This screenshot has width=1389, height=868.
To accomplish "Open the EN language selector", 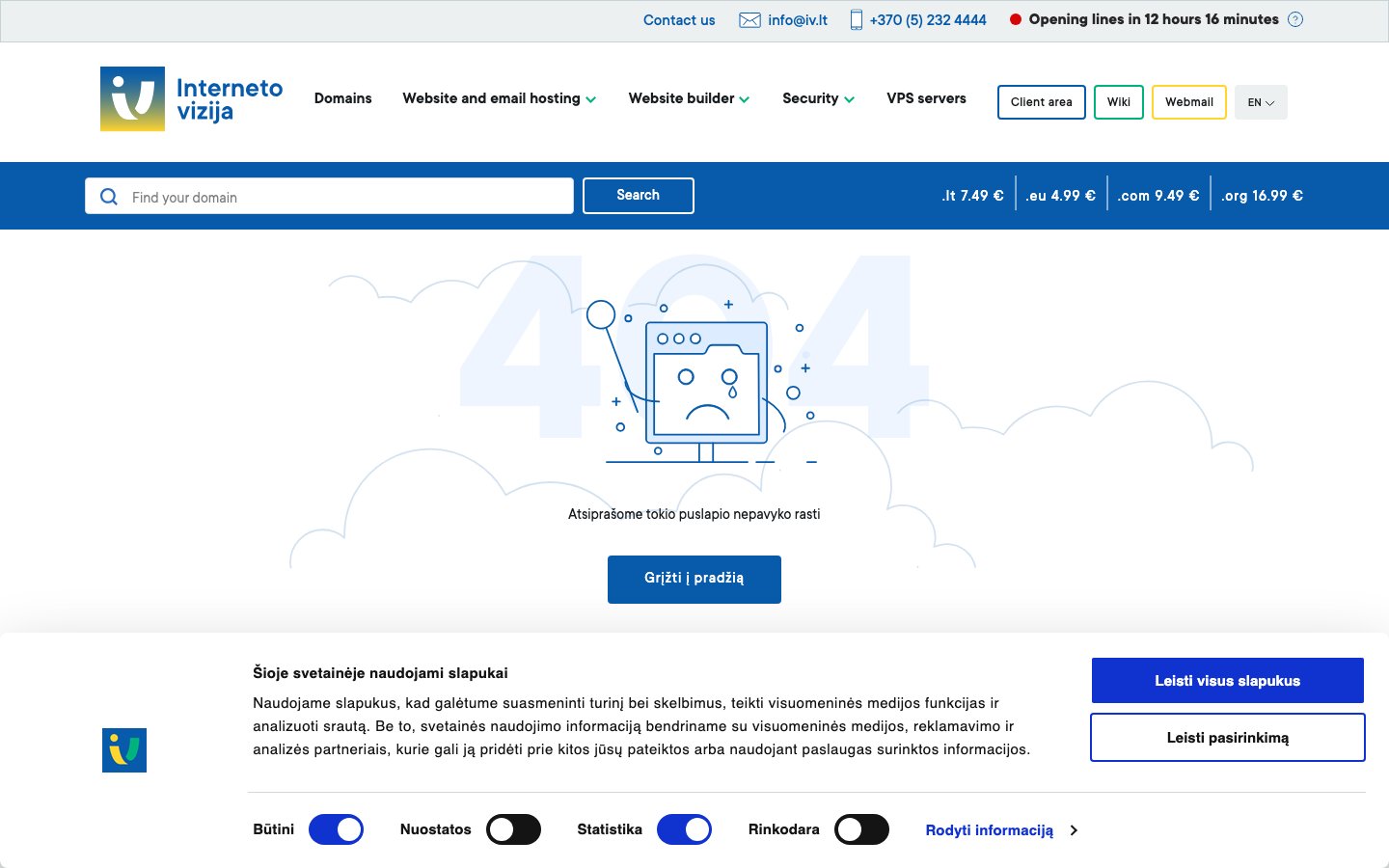I will coord(1261,102).
